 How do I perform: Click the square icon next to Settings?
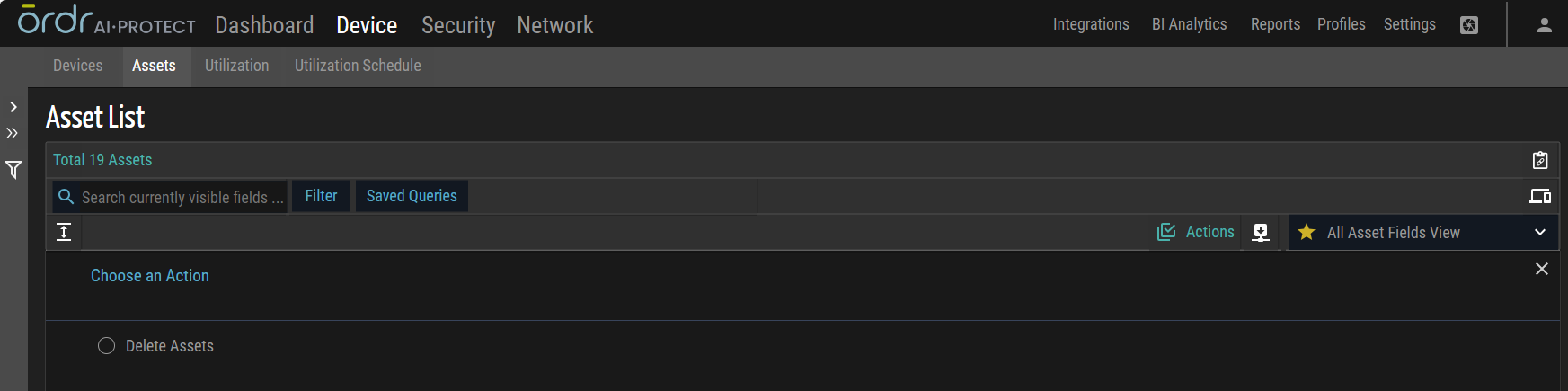click(x=1469, y=25)
